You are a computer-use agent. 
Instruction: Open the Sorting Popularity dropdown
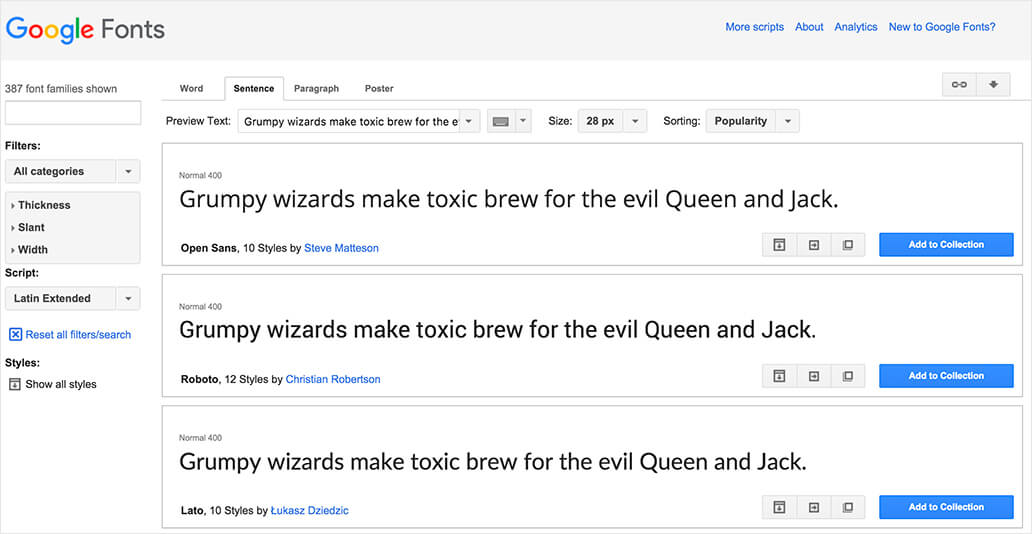[753, 122]
